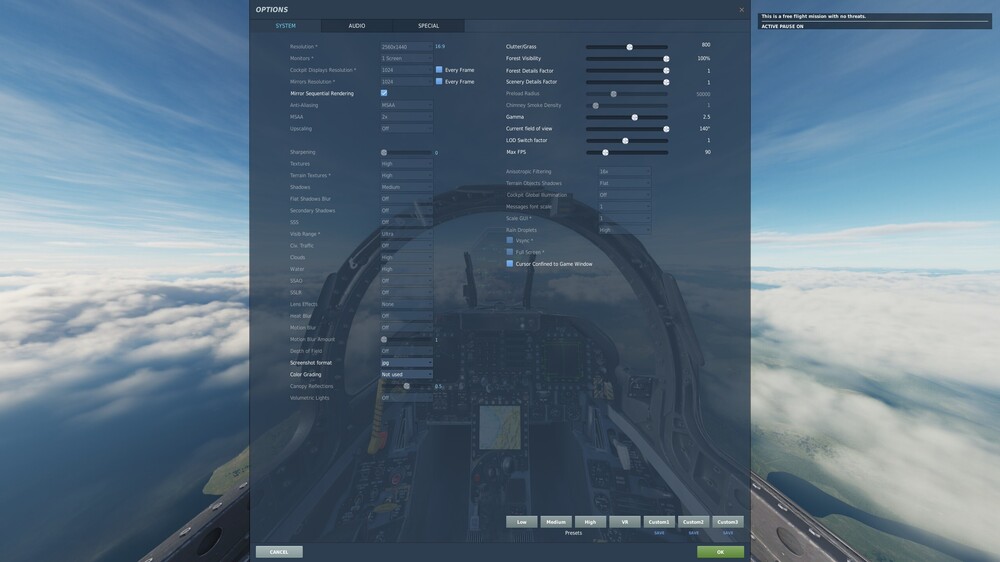
Task: Toggle the Vsync checkbox
Action: coord(510,240)
